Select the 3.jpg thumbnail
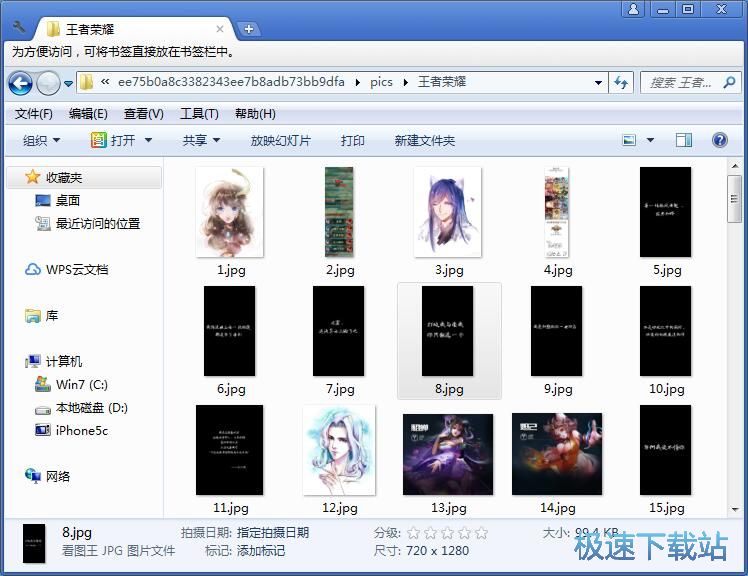748x576 pixels. 448,212
